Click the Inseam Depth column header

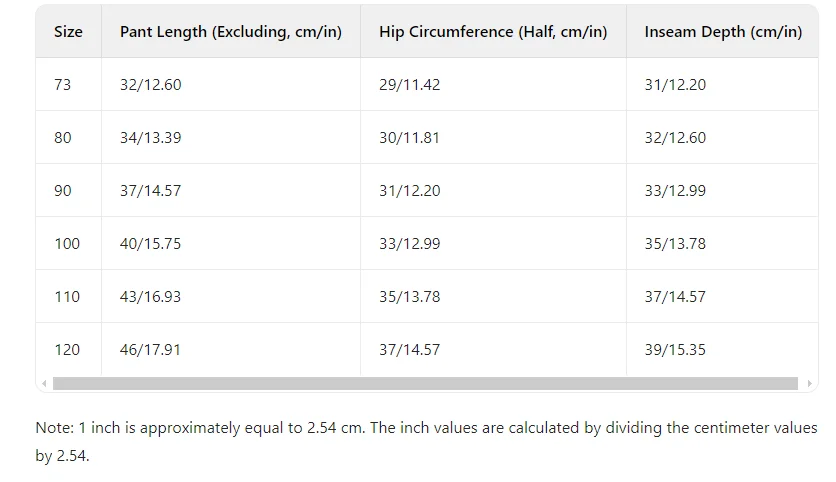tap(723, 32)
